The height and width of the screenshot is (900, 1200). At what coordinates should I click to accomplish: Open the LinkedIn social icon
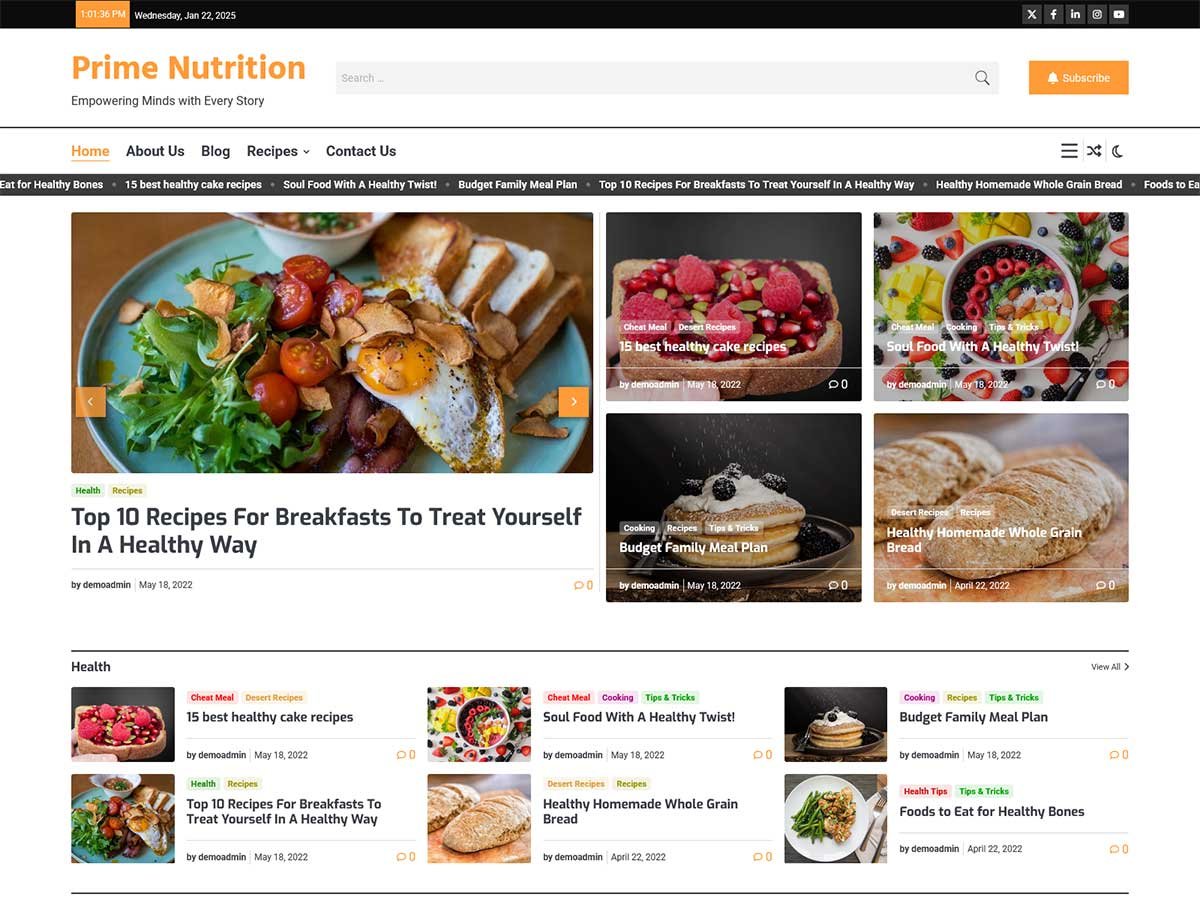(x=1075, y=14)
